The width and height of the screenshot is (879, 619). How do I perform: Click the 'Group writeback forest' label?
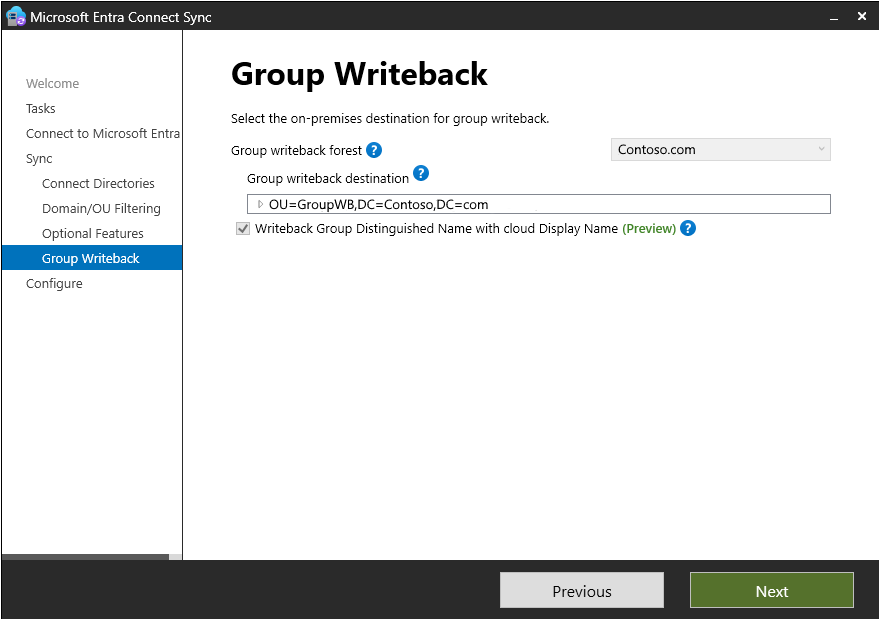coord(297,151)
